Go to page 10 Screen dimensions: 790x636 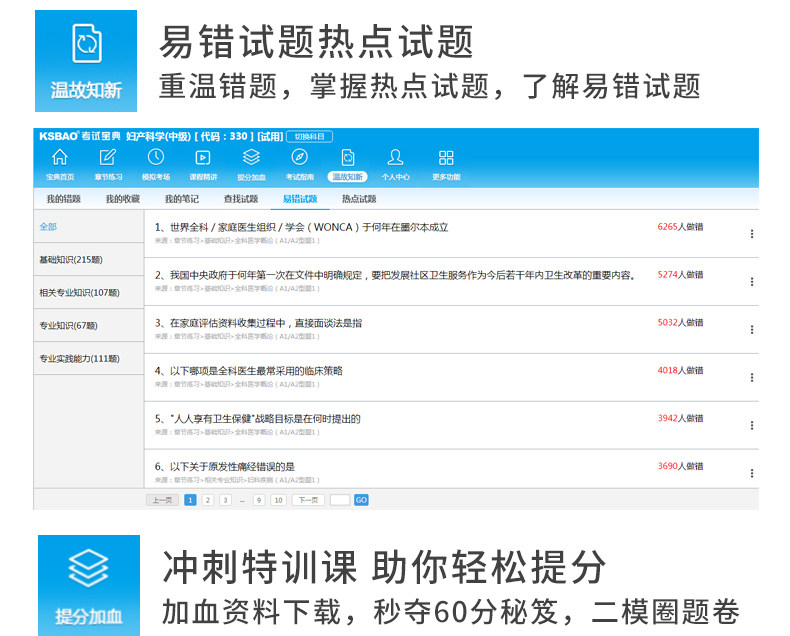[x=278, y=500]
